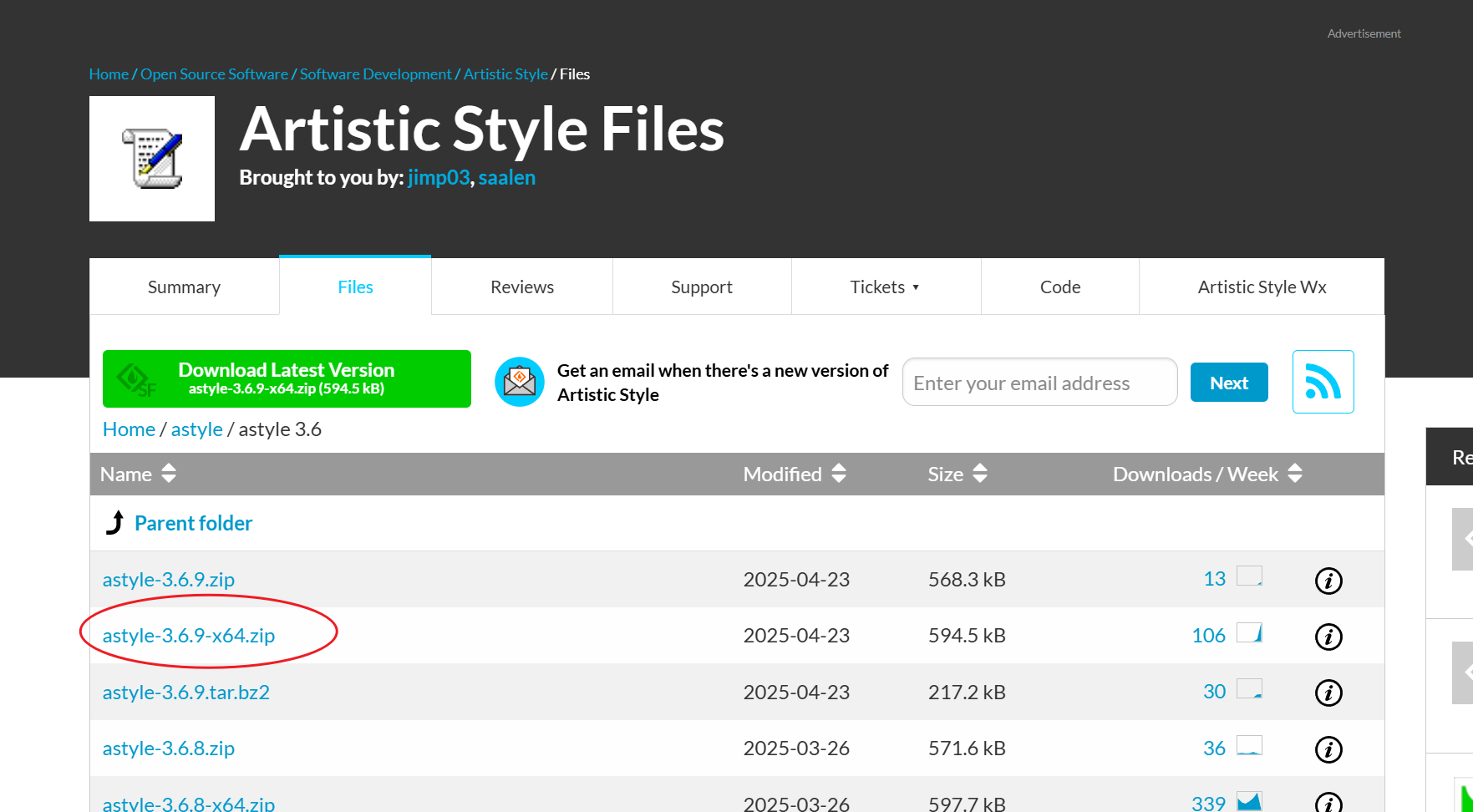Sort files by Downloads / Week column
The image size is (1473, 812).
tap(1207, 474)
